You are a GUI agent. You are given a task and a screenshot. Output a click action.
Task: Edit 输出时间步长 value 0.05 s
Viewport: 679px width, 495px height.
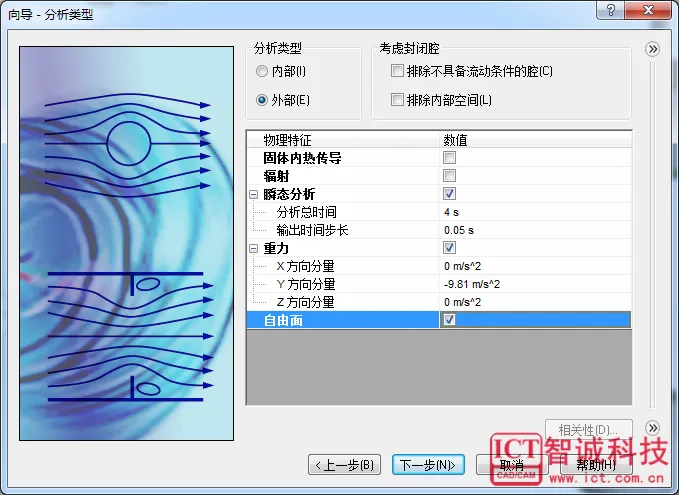coord(536,230)
